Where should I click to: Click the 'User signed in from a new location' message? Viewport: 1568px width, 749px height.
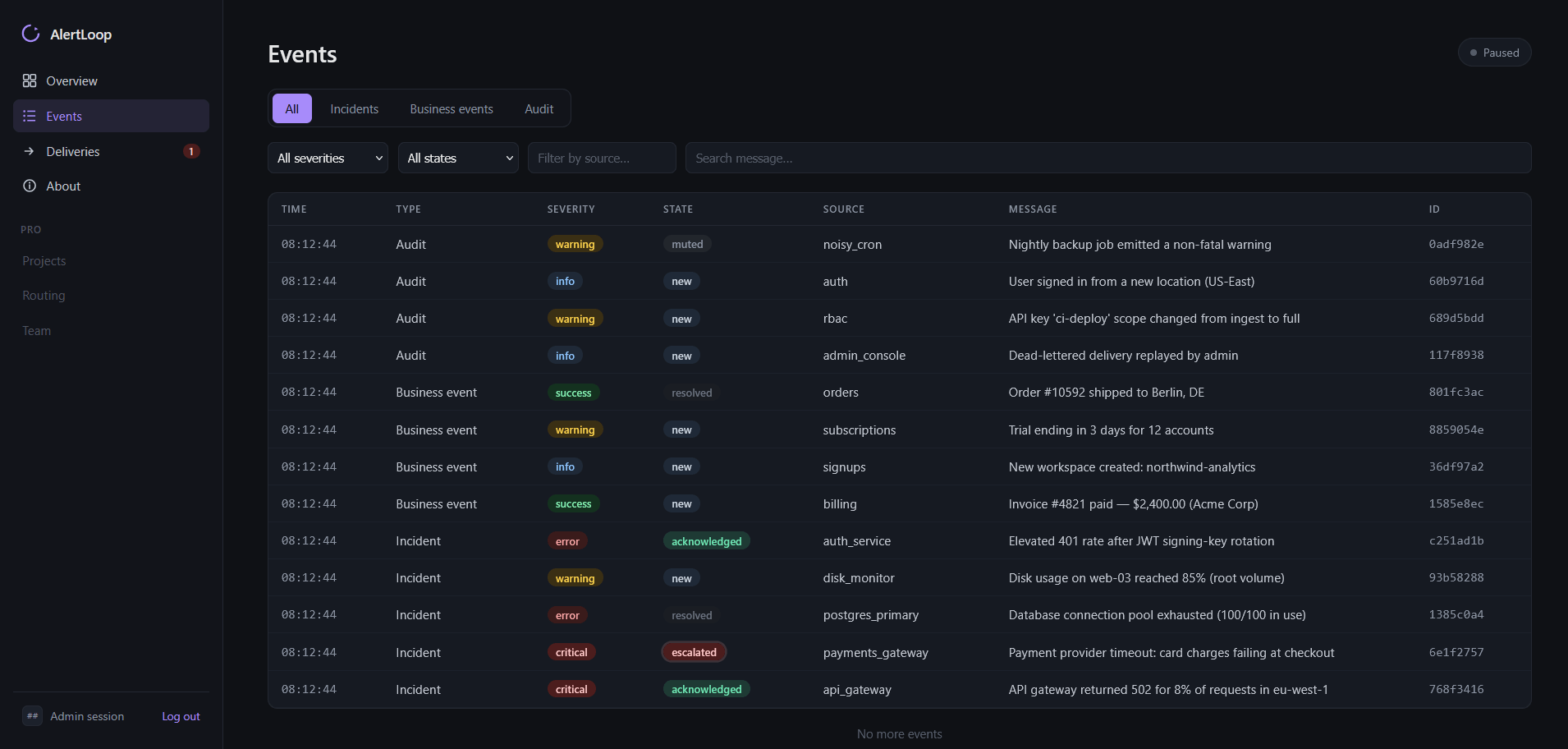point(1131,281)
